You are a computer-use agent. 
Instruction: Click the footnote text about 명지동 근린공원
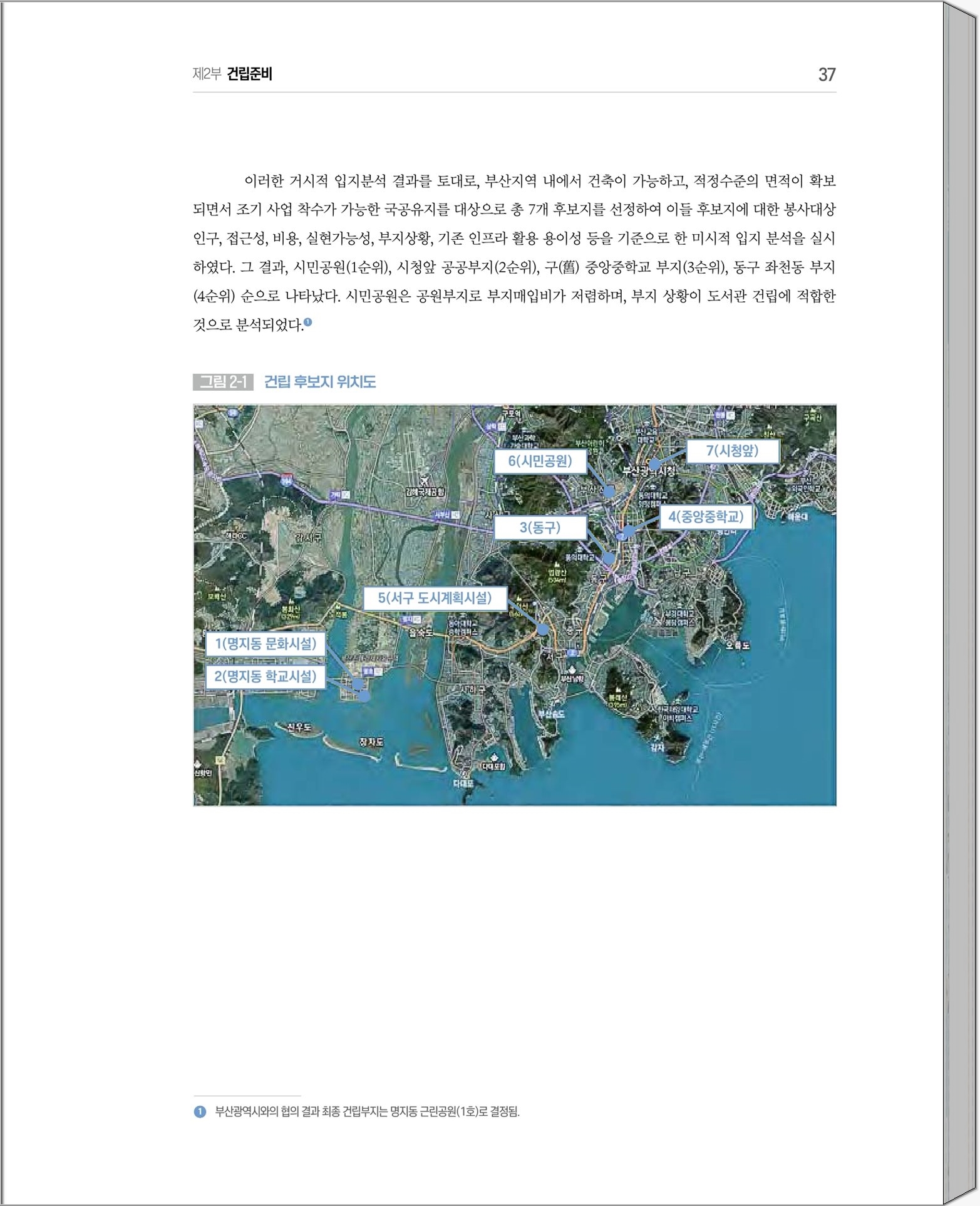coord(368,1112)
